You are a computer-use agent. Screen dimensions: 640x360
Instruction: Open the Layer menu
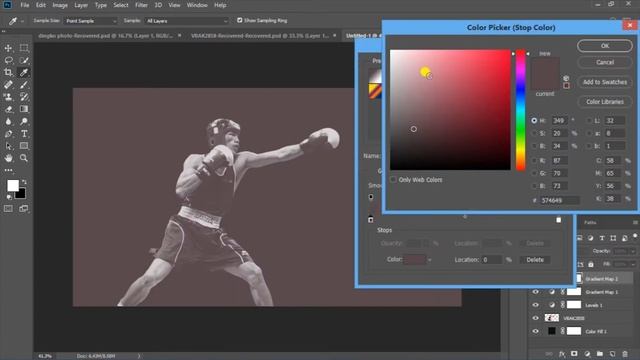coord(81,5)
